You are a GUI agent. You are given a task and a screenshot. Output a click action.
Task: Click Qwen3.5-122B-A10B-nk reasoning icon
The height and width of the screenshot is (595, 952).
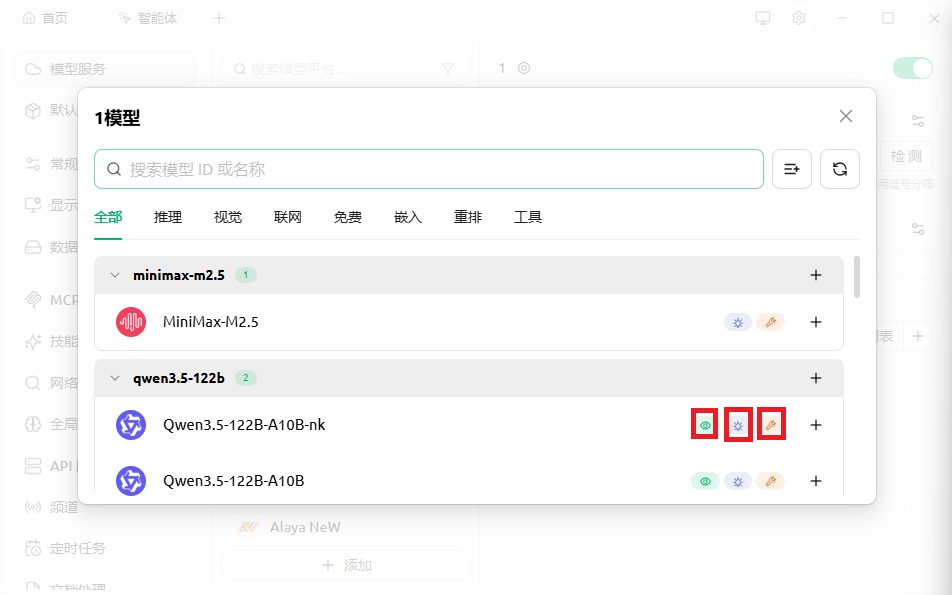(738, 425)
